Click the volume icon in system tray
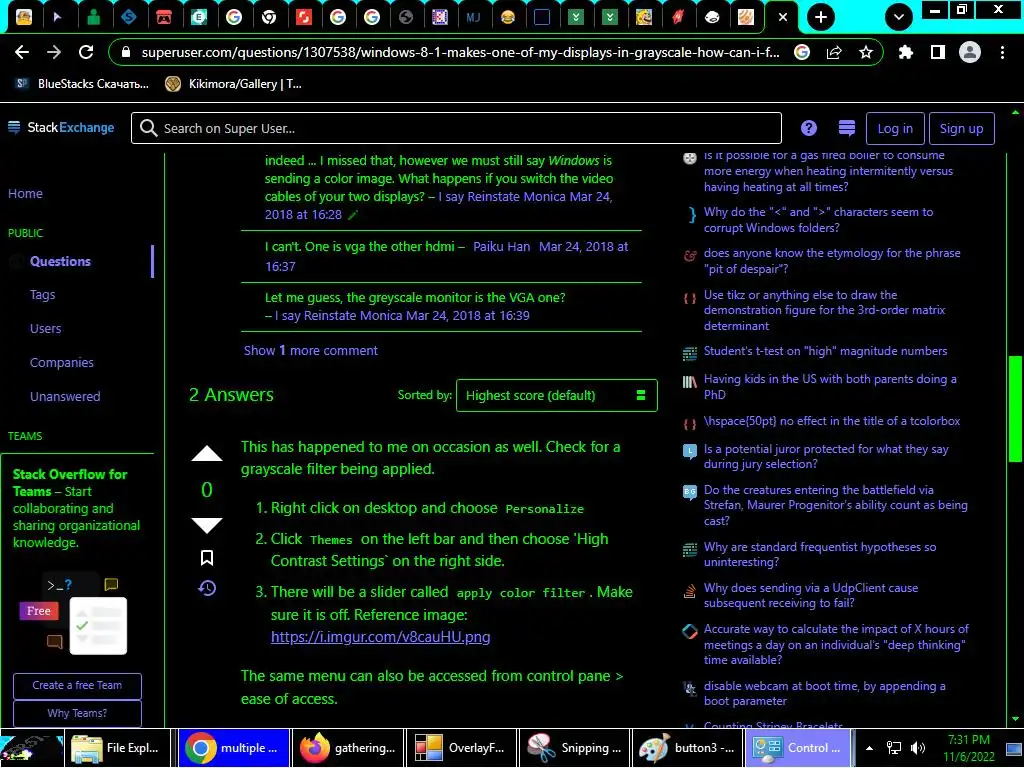 tap(918, 748)
